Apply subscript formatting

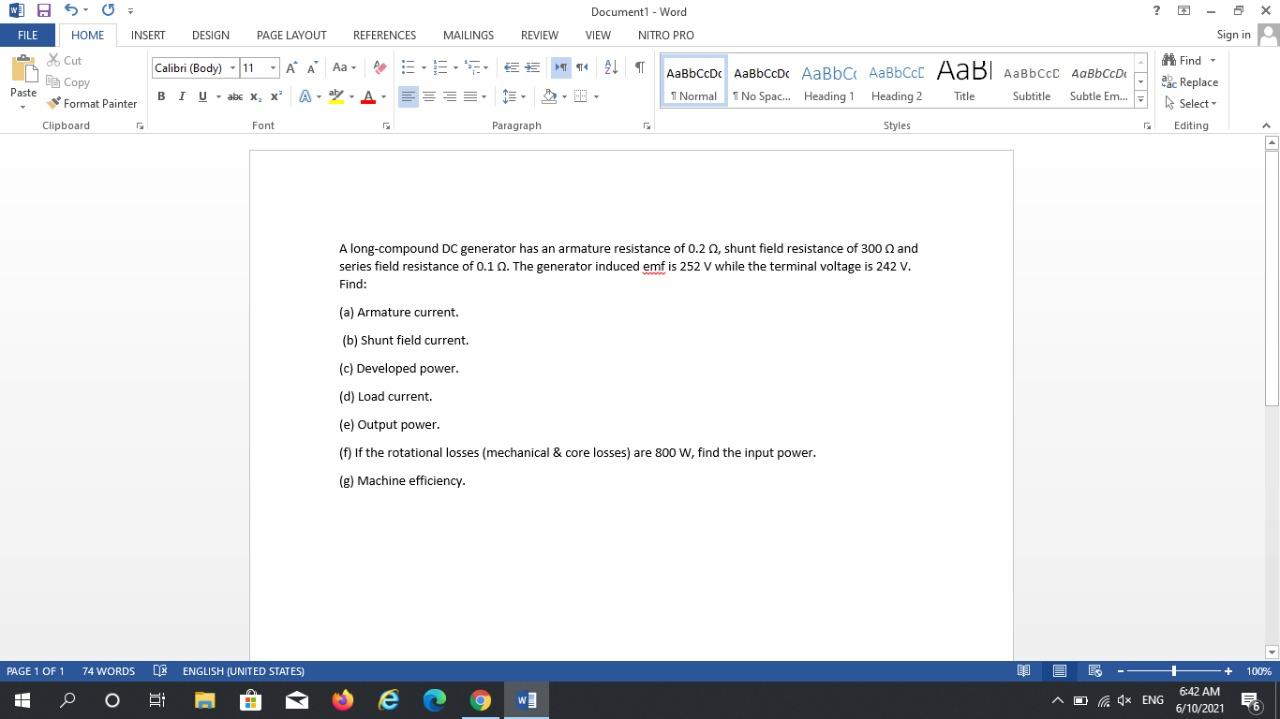(x=256, y=96)
